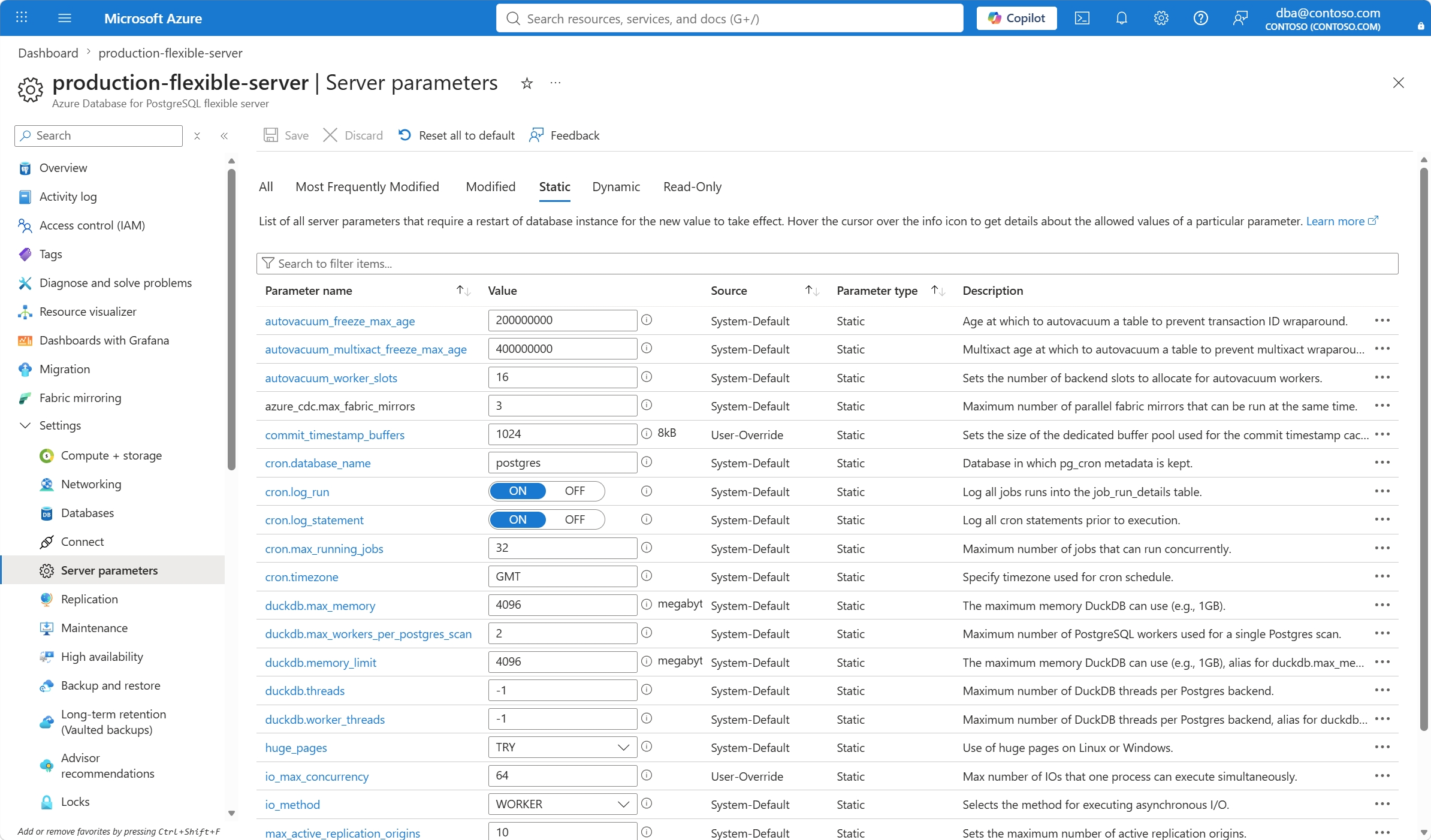The image size is (1431, 840).
Task: Open the Networking settings page
Action: click(x=91, y=484)
